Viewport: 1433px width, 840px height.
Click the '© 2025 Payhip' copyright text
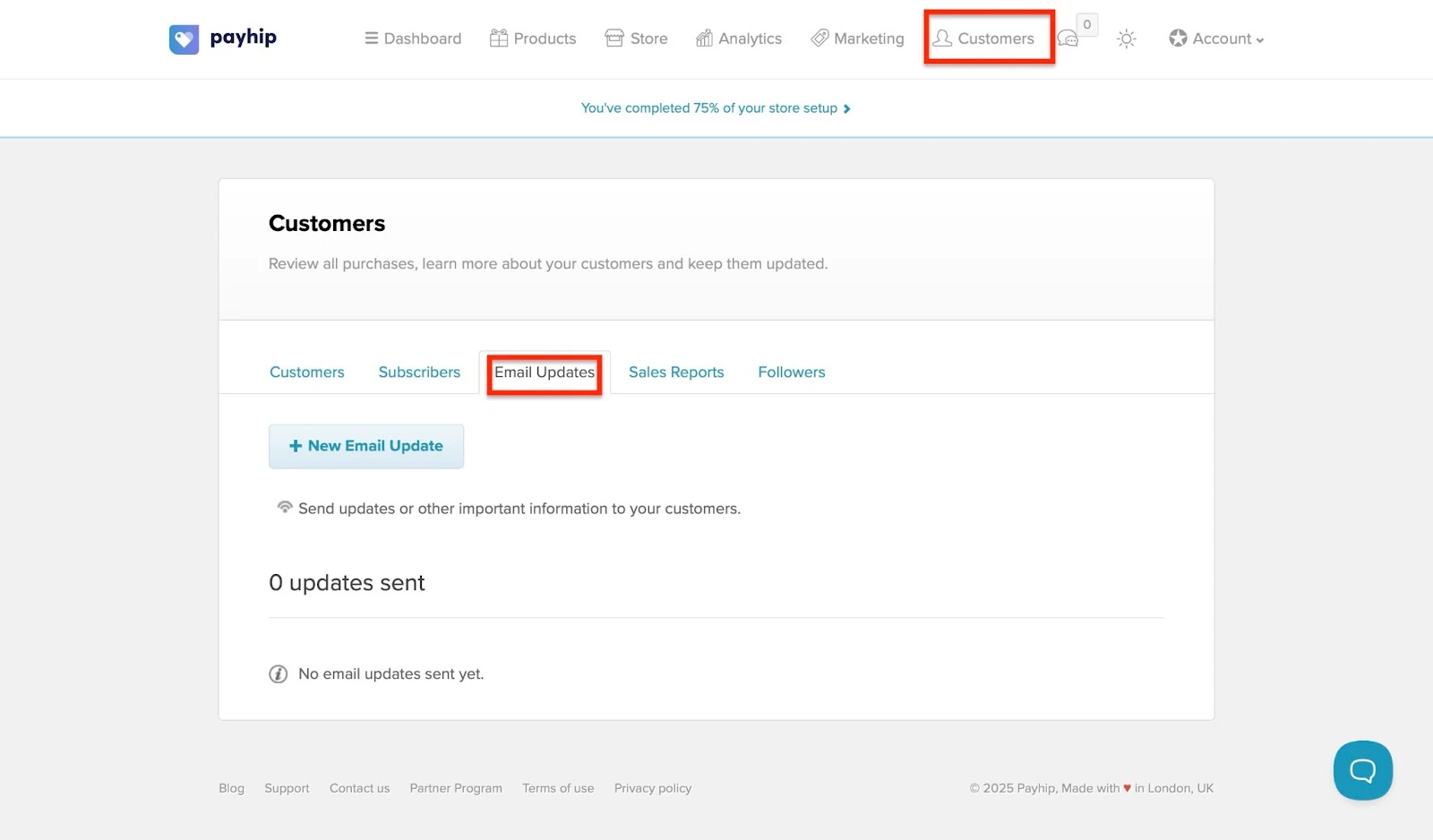click(x=1092, y=788)
